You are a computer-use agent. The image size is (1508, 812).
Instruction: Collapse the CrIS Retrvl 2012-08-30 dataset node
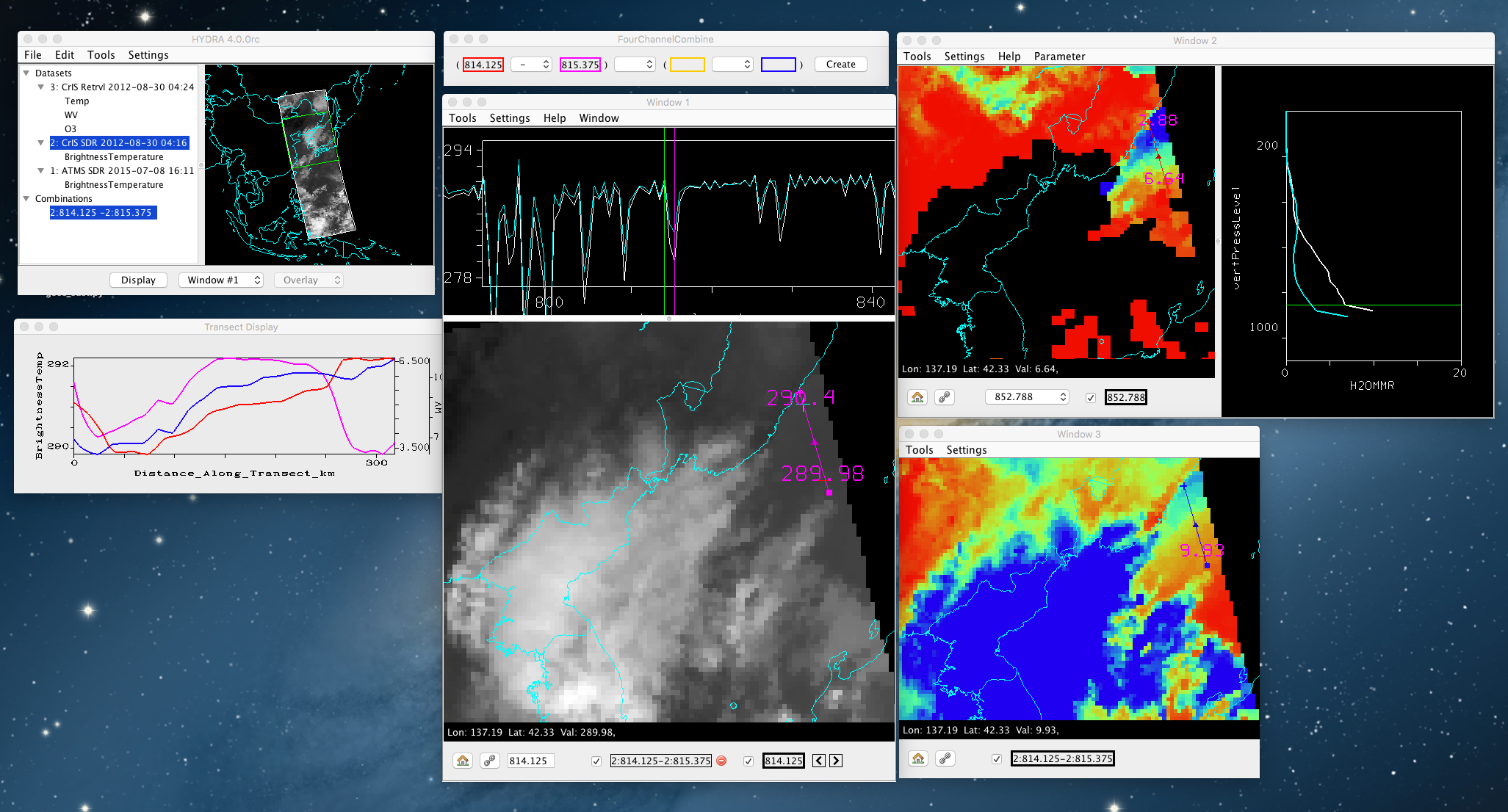41,87
